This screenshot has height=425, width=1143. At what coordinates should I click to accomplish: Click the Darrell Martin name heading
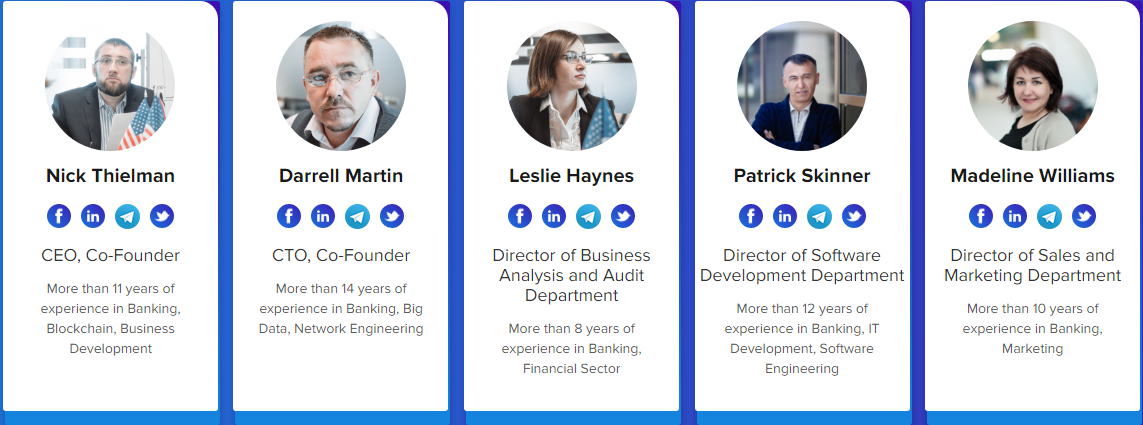[x=341, y=176]
